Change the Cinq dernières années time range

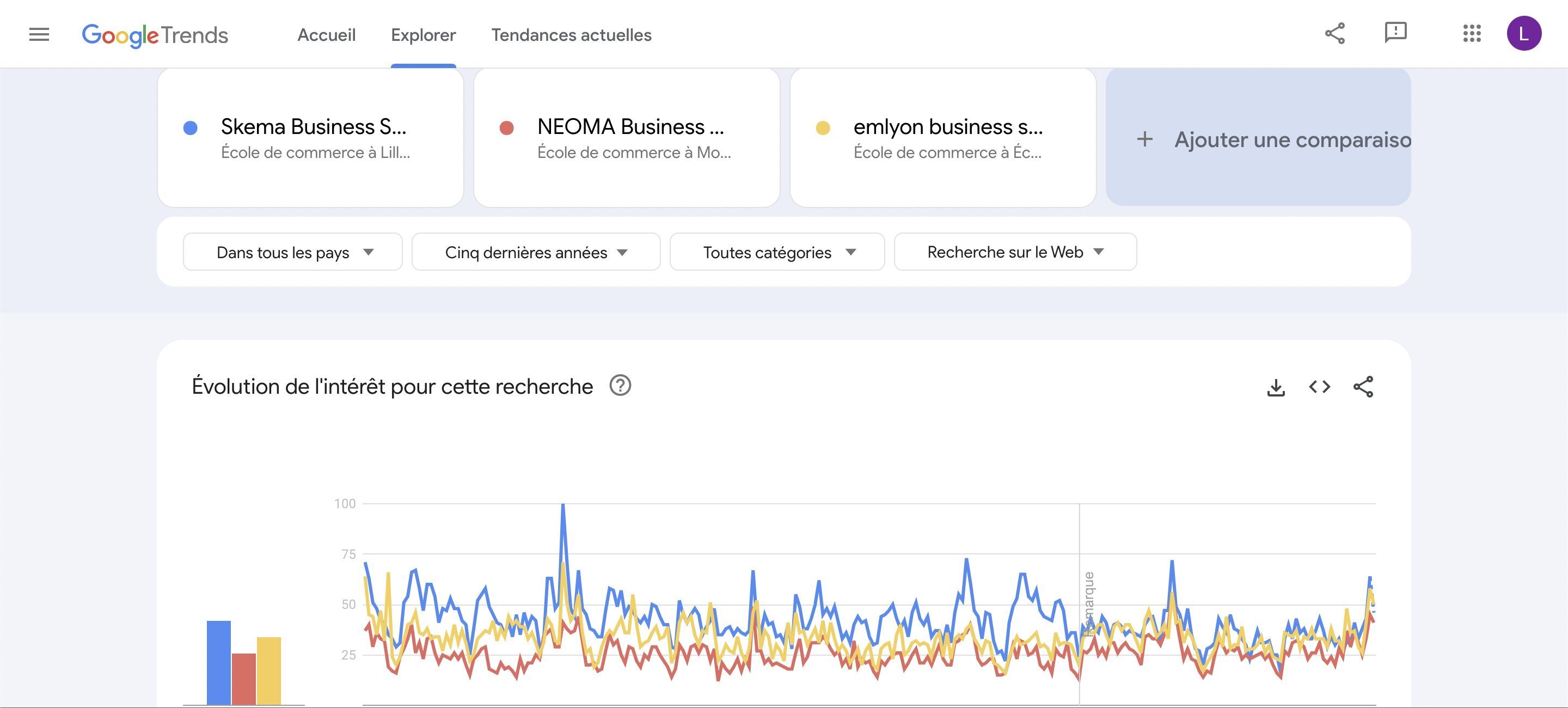click(536, 252)
